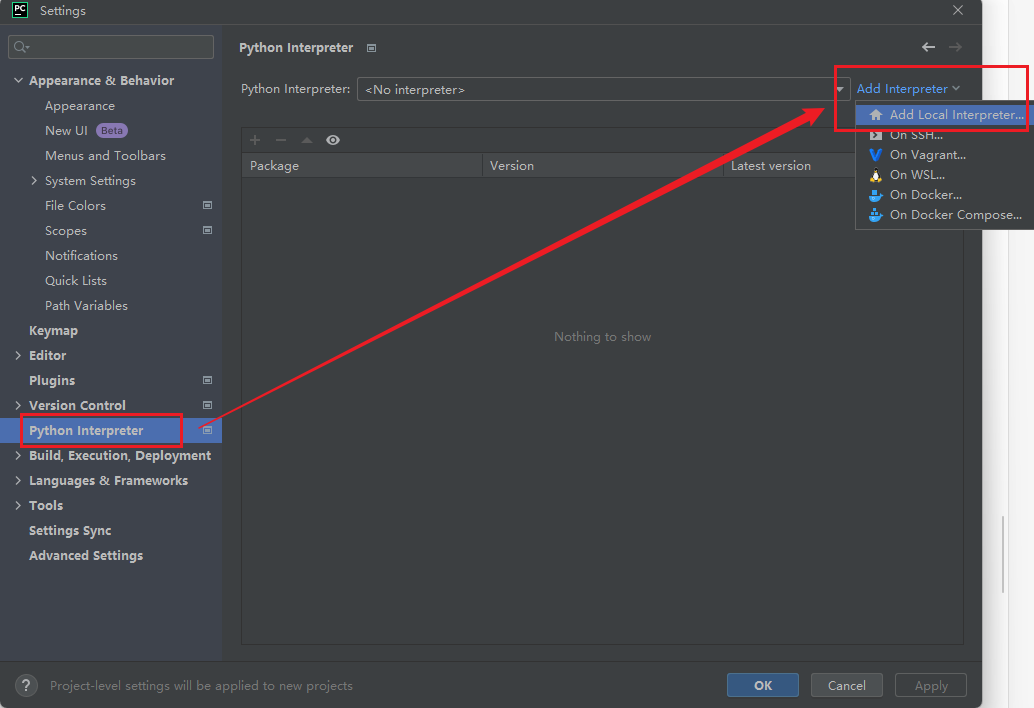
Task: Expand the Tools section
Action: [18, 506]
